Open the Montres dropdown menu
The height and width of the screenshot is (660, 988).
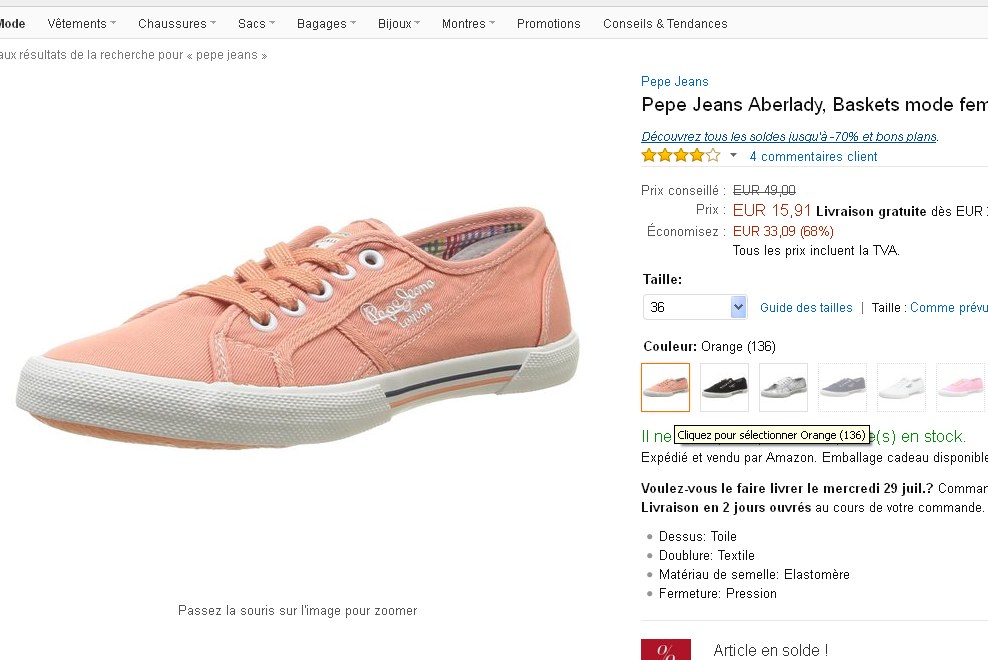[x=468, y=23]
